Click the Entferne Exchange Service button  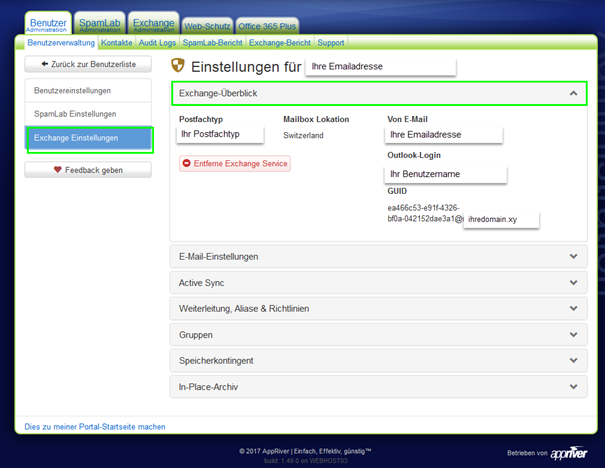coord(235,164)
